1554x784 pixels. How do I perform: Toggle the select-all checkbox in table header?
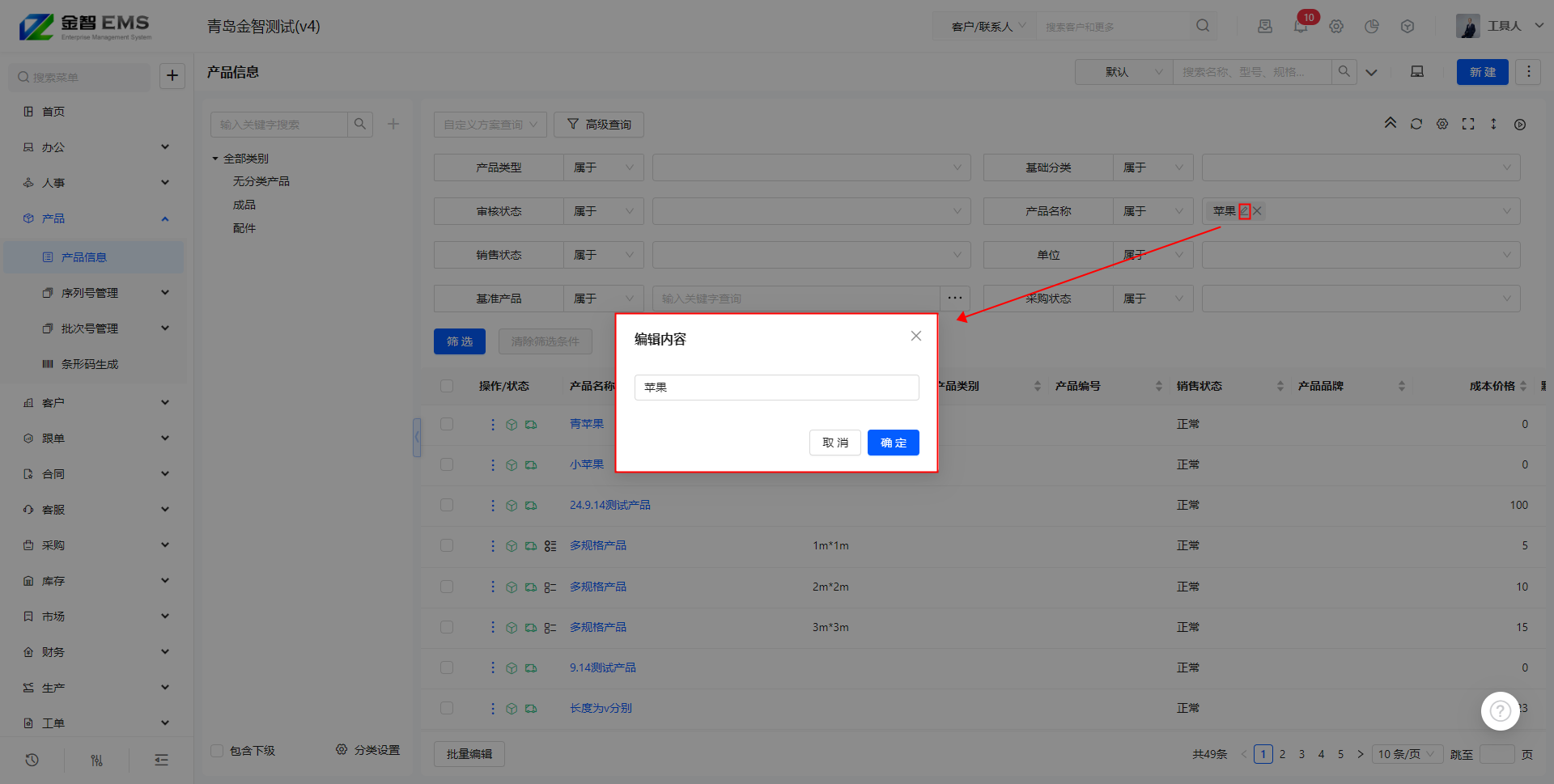pos(447,386)
